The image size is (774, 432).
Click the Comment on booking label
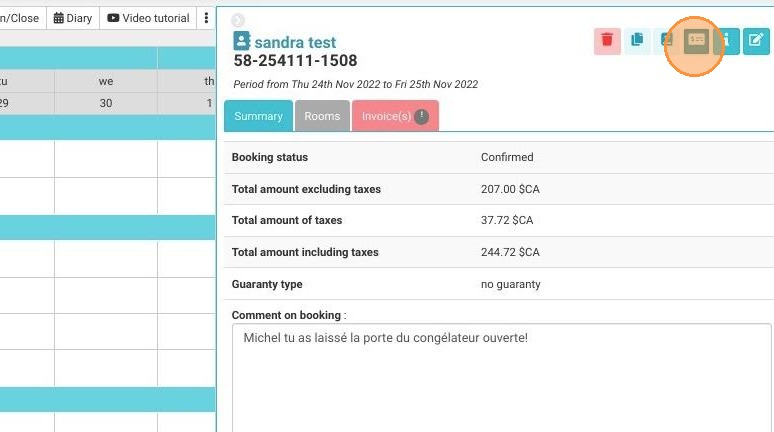click(286, 315)
